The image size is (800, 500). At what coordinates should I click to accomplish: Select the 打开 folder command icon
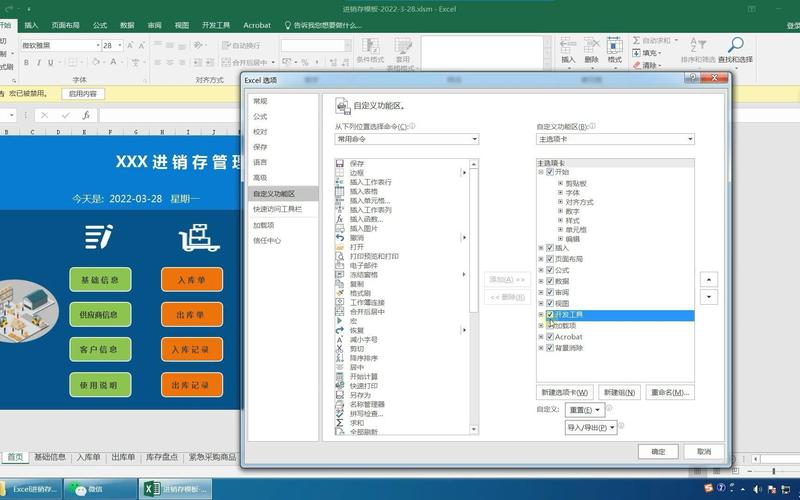coord(339,247)
